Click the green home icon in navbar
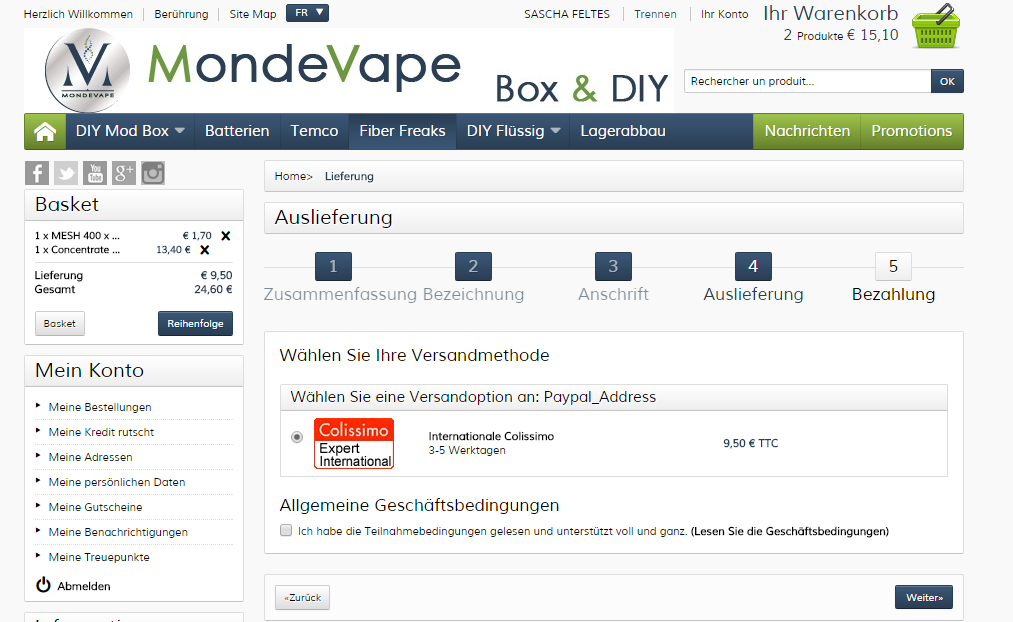This screenshot has width=1013, height=622. pyautogui.click(x=45, y=131)
